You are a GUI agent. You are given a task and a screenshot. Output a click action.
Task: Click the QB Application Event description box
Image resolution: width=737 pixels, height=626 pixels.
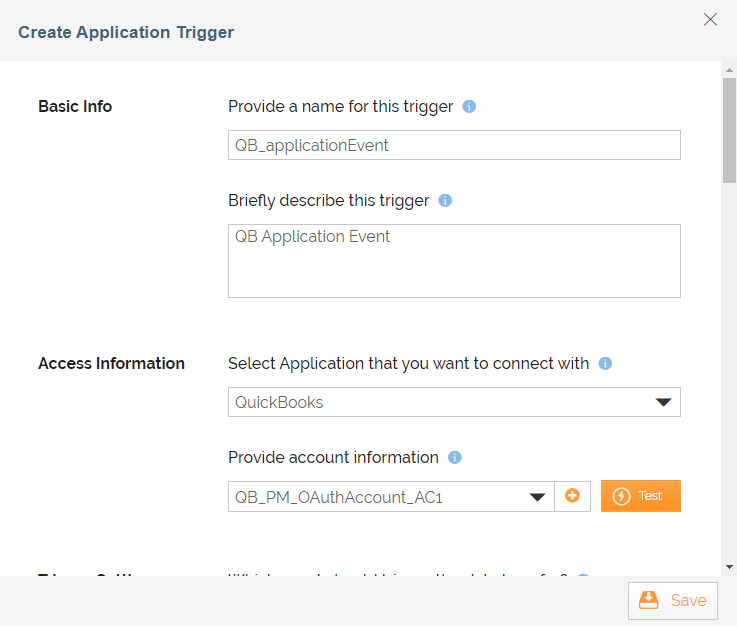point(454,261)
